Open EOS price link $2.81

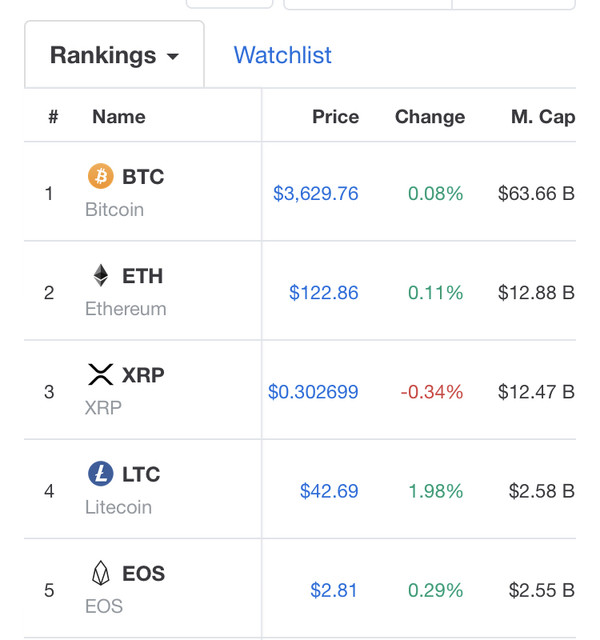tap(334, 590)
